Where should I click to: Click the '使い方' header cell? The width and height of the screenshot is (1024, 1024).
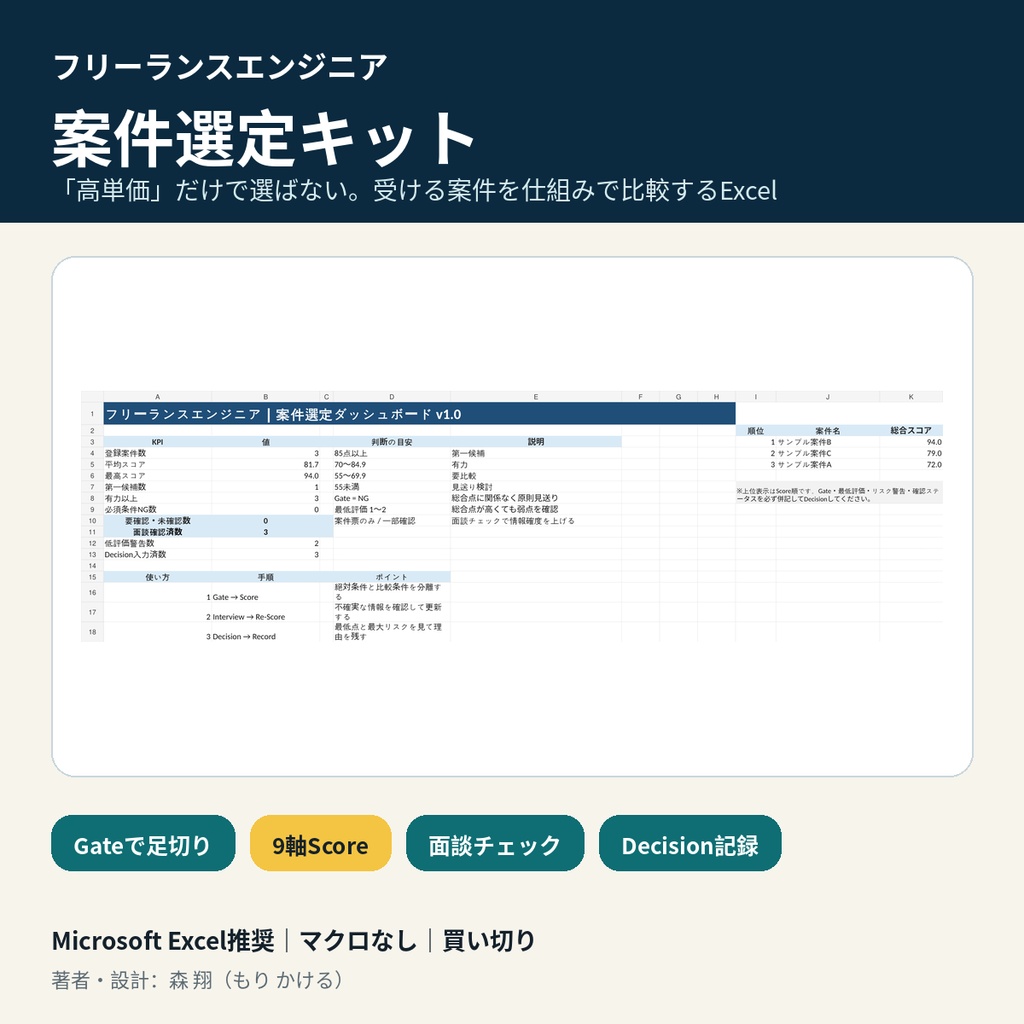click(157, 577)
